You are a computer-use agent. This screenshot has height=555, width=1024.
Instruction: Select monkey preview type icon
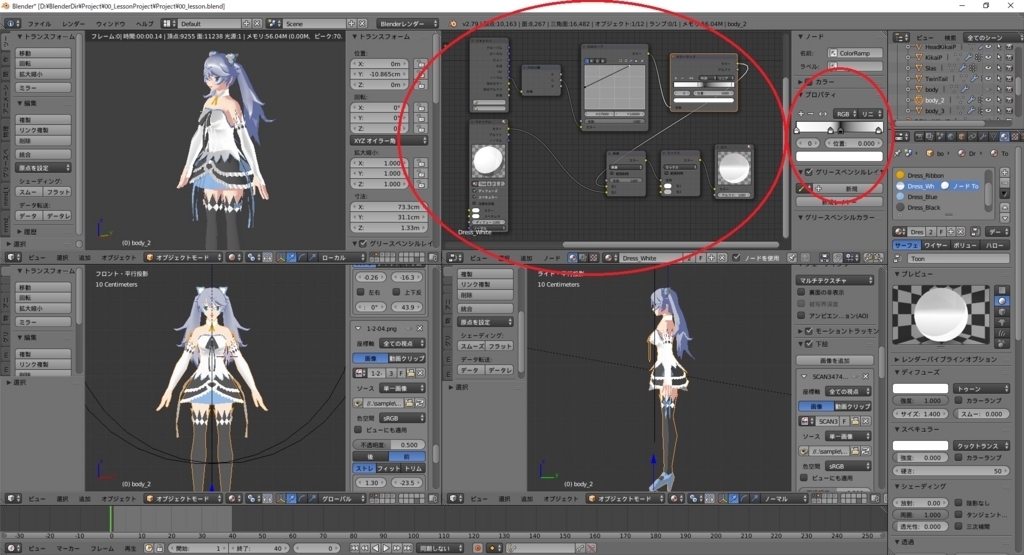pos(1002,323)
